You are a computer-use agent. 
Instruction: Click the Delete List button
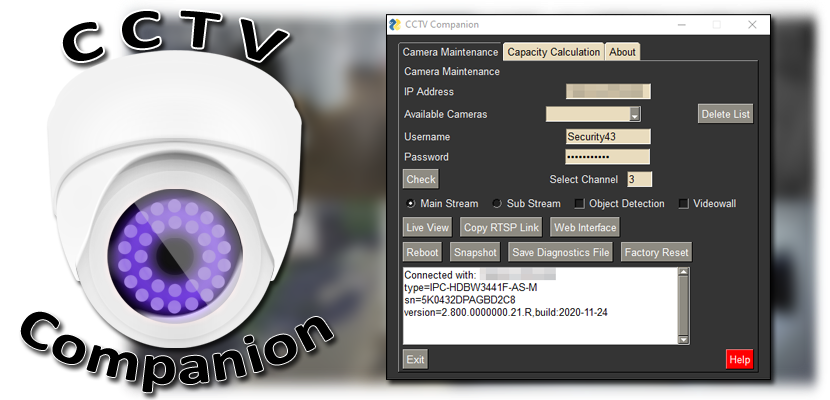(725, 114)
